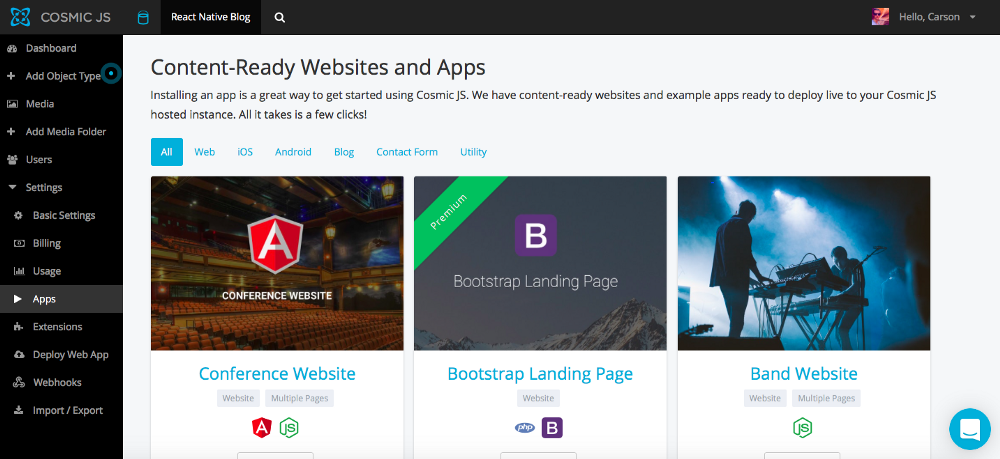The height and width of the screenshot is (459, 1000).
Task: Click the Cosmic JS atom logo
Action: click(x=20, y=17)
